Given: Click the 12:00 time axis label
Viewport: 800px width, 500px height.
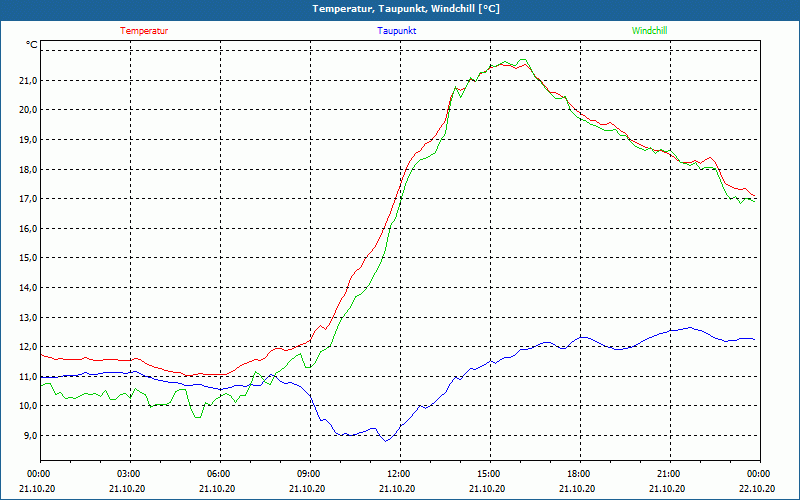Looking at the screenshot, I should point(401,473).
